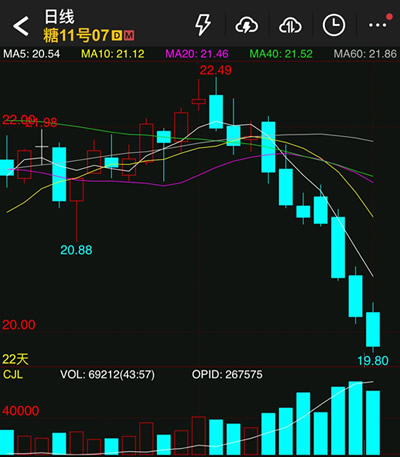This screenshot has width=400, height=457.
Task: Open the 日线 period selector
Action: tap(60, 17)
